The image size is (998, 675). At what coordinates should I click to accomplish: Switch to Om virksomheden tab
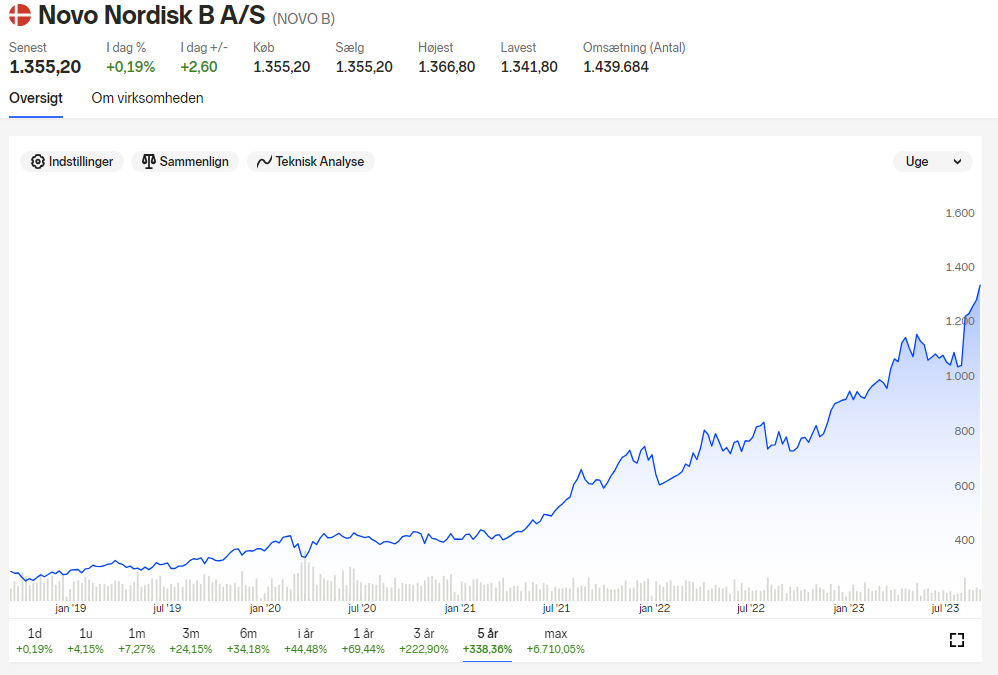(x=147, y=98)
